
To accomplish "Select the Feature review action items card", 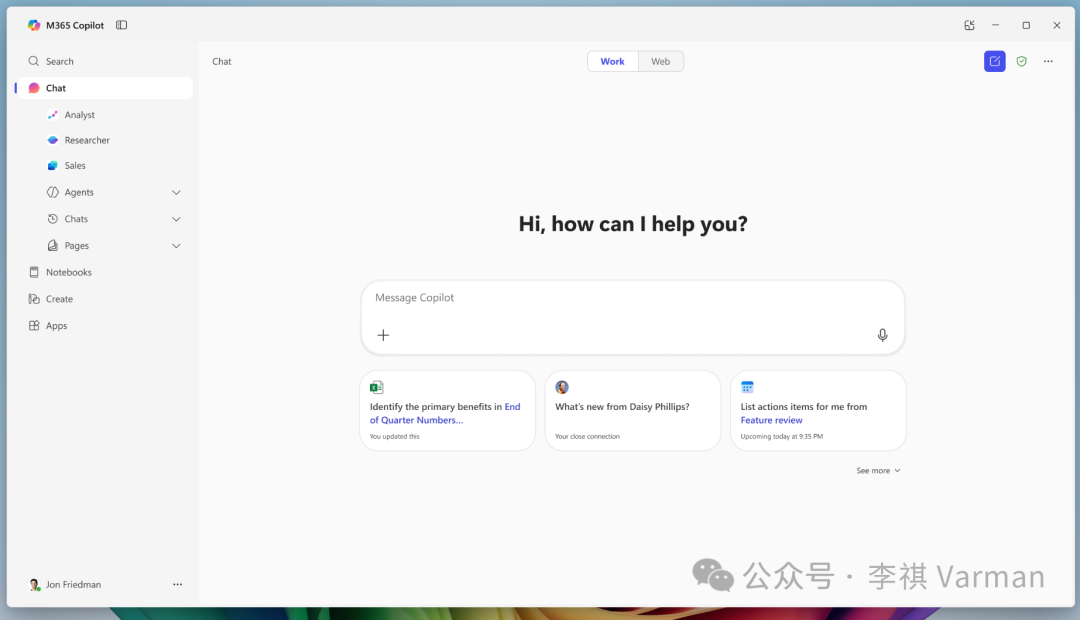I will tap(818, 411).
